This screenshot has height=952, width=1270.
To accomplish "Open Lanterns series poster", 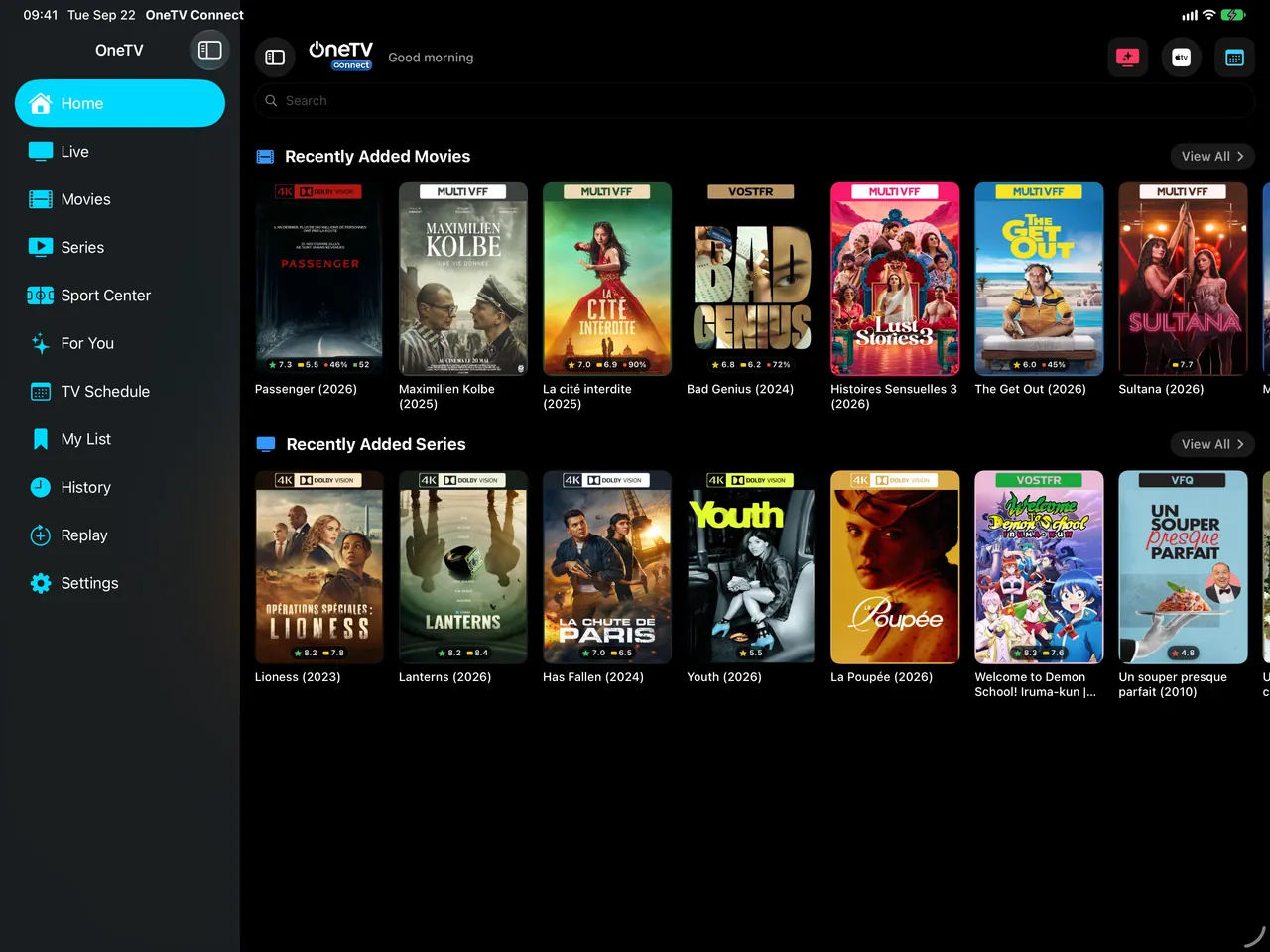I will click(463, 567).
